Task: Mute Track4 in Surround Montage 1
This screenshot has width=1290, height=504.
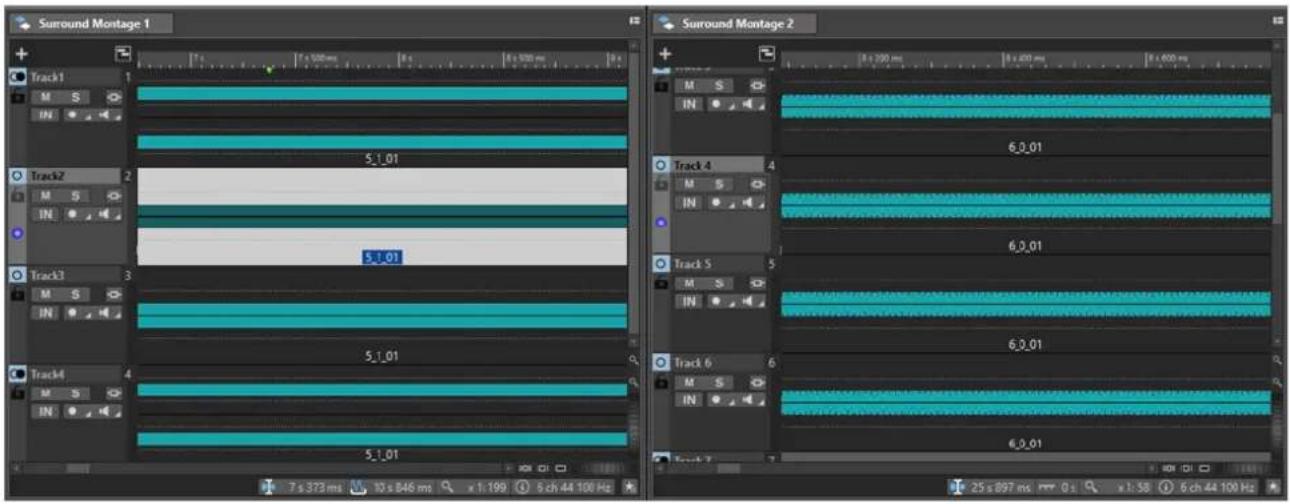Action: click(x=46, y=394)
